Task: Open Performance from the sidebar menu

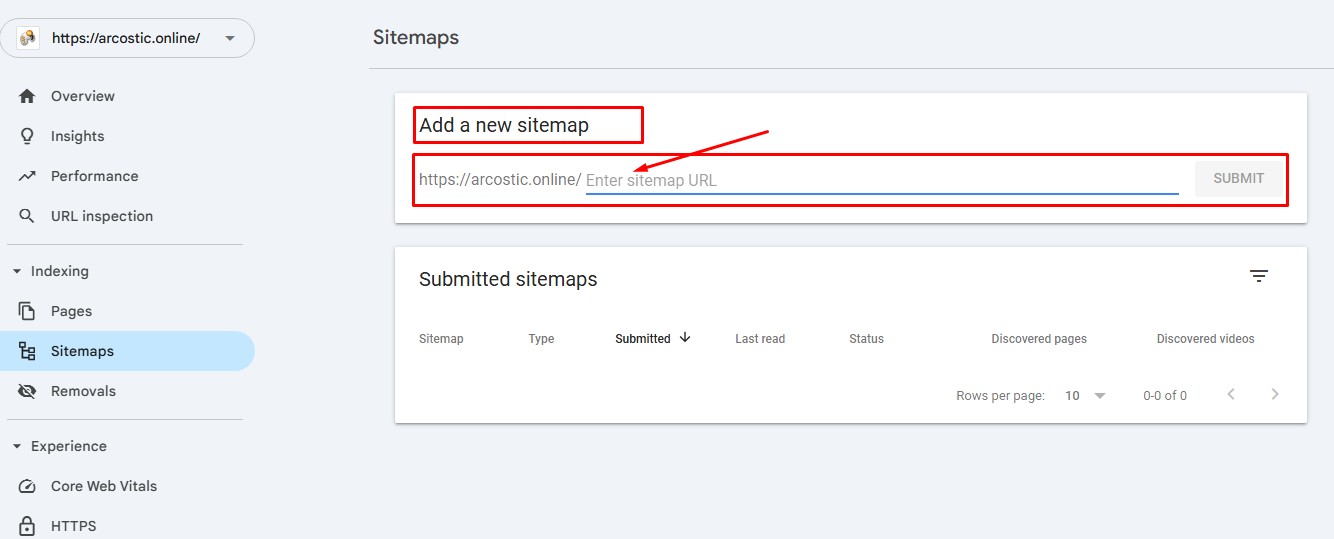Action: [94, 176]
